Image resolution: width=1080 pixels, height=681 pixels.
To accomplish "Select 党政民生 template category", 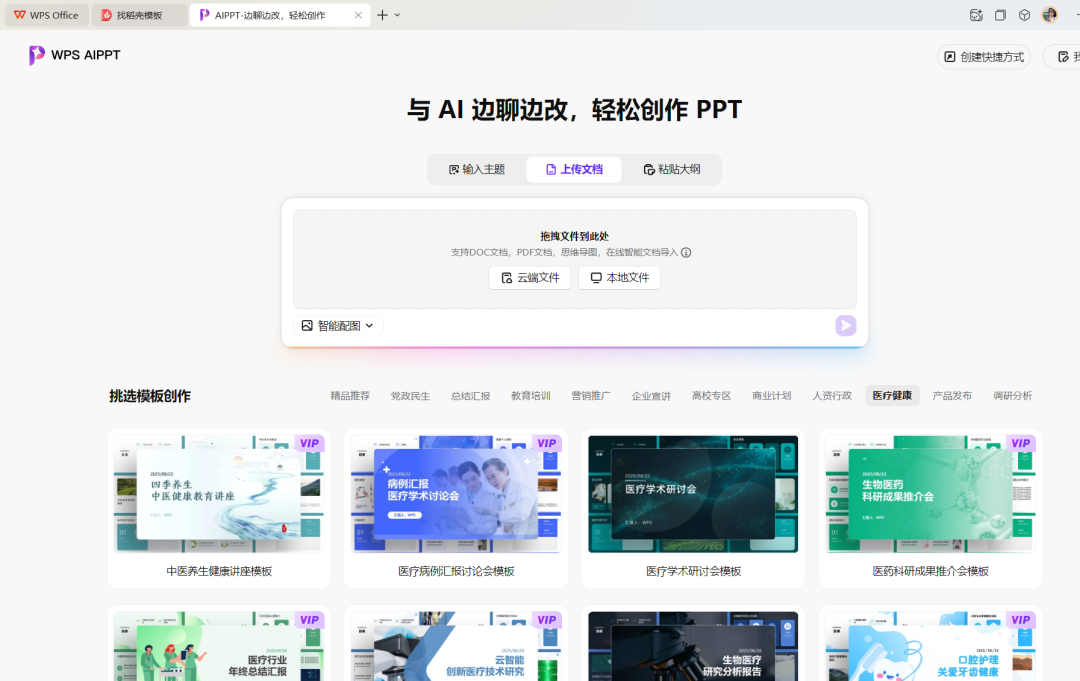I will point(410,396).
